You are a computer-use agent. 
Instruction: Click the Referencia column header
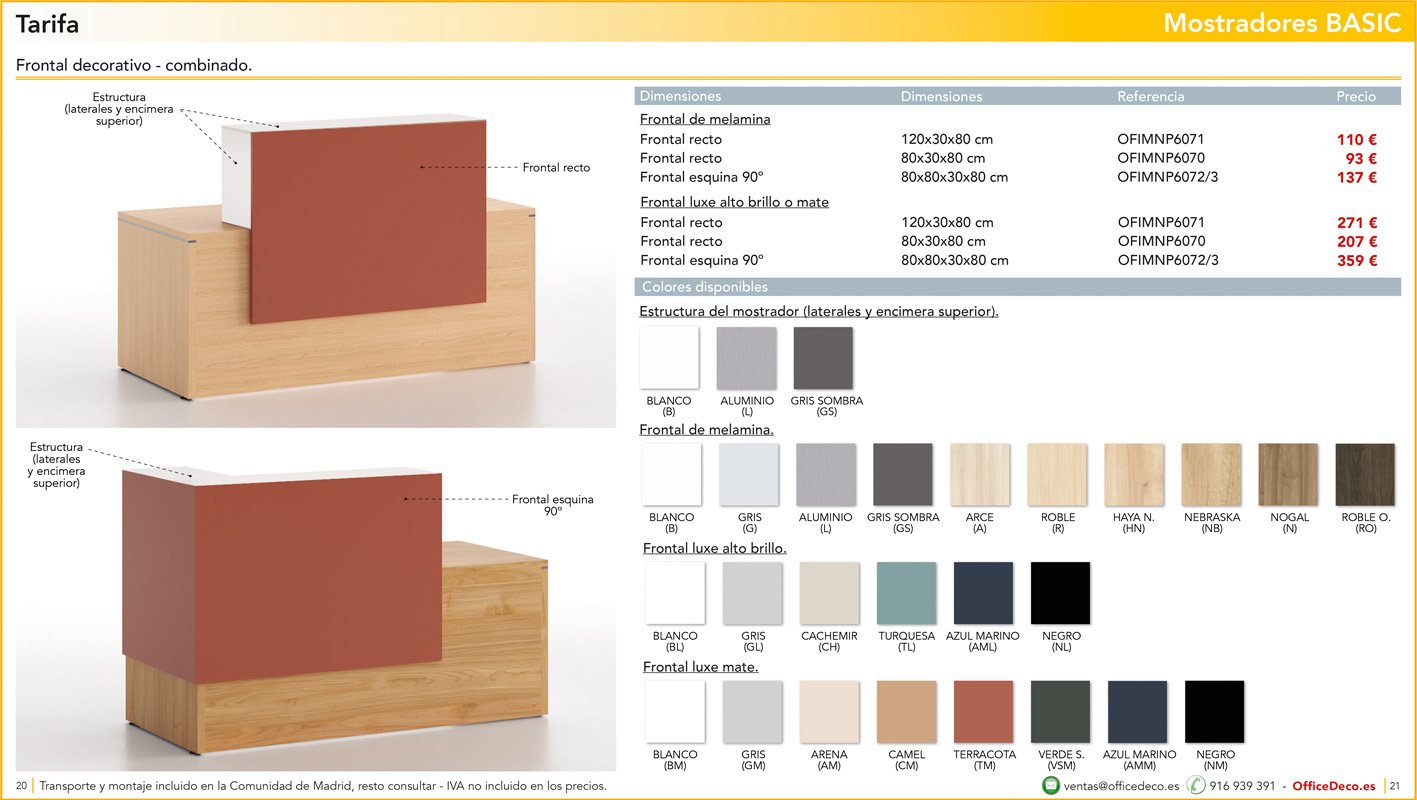click(1151, 97)
